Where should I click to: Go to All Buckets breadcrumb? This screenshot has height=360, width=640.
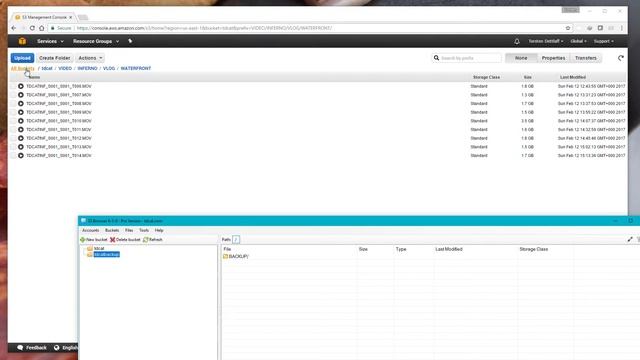[x=23, y=69]
